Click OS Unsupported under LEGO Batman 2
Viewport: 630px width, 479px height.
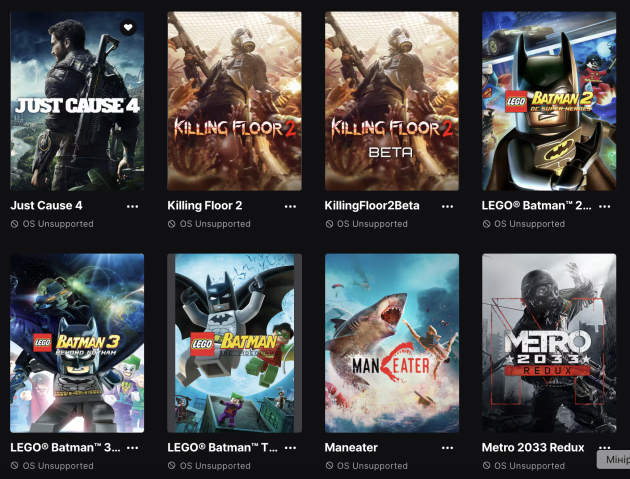[524, 224]
